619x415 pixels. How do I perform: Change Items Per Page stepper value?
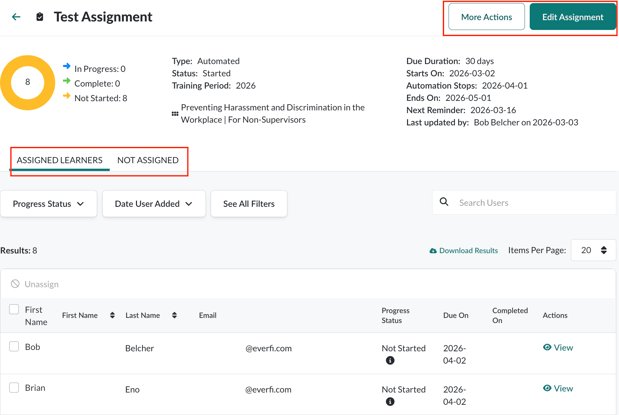pos(603,250)
